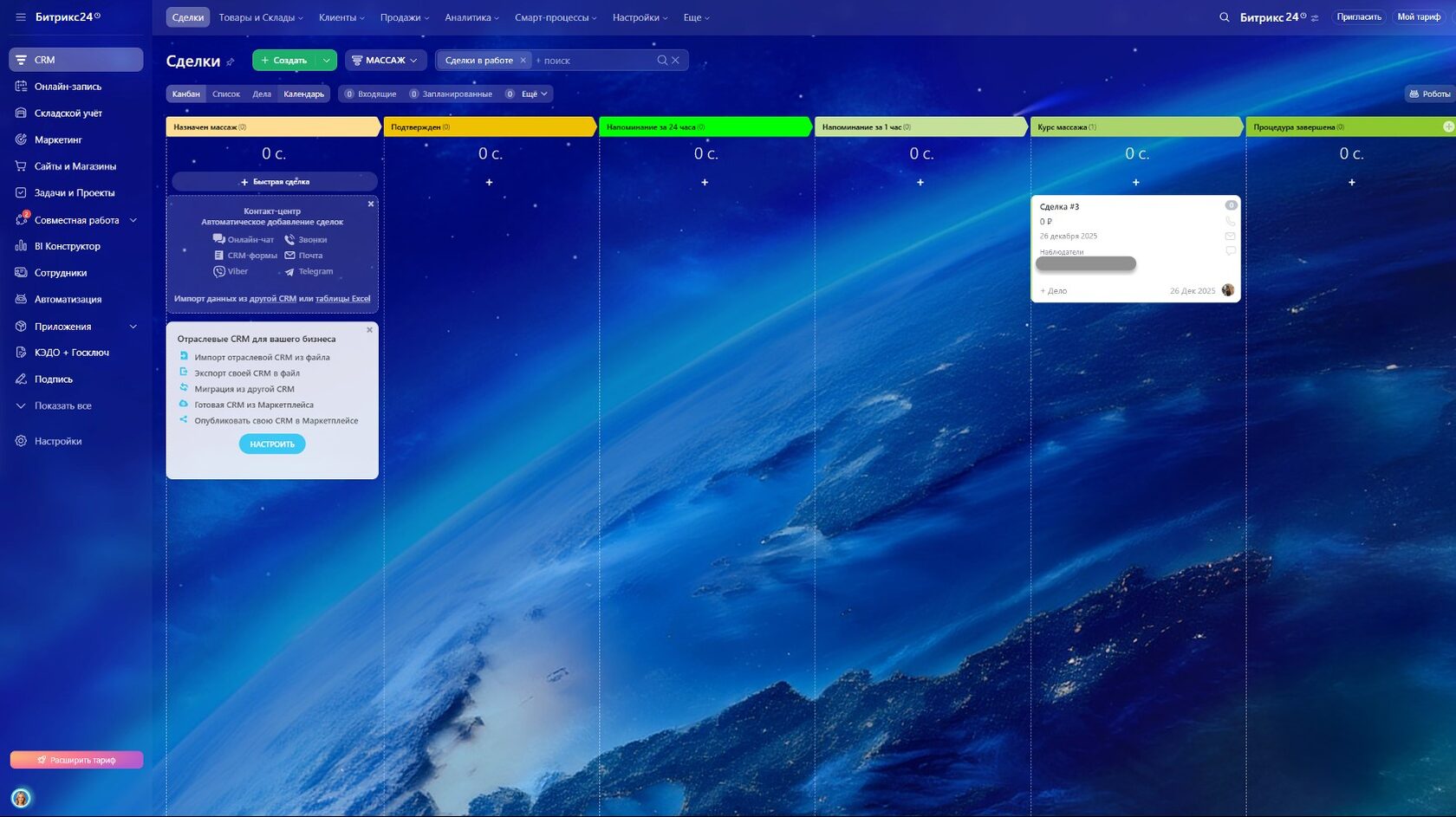The width and height of the screenshot is (1456, 817).
Task: Click the search magnifier in the top bar
Action: 1224,17
